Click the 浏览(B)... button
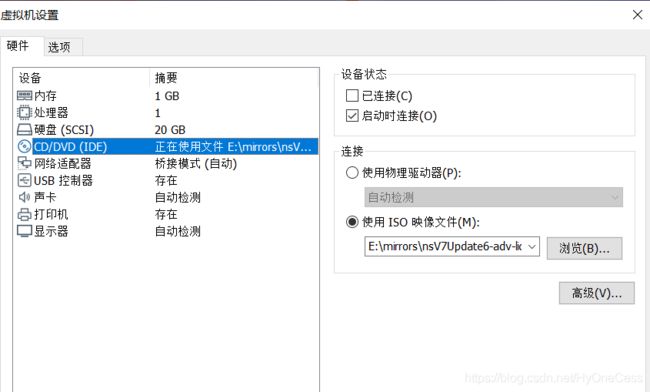The height and width of the screenshot is (392, 650). (x=584, y=248)
